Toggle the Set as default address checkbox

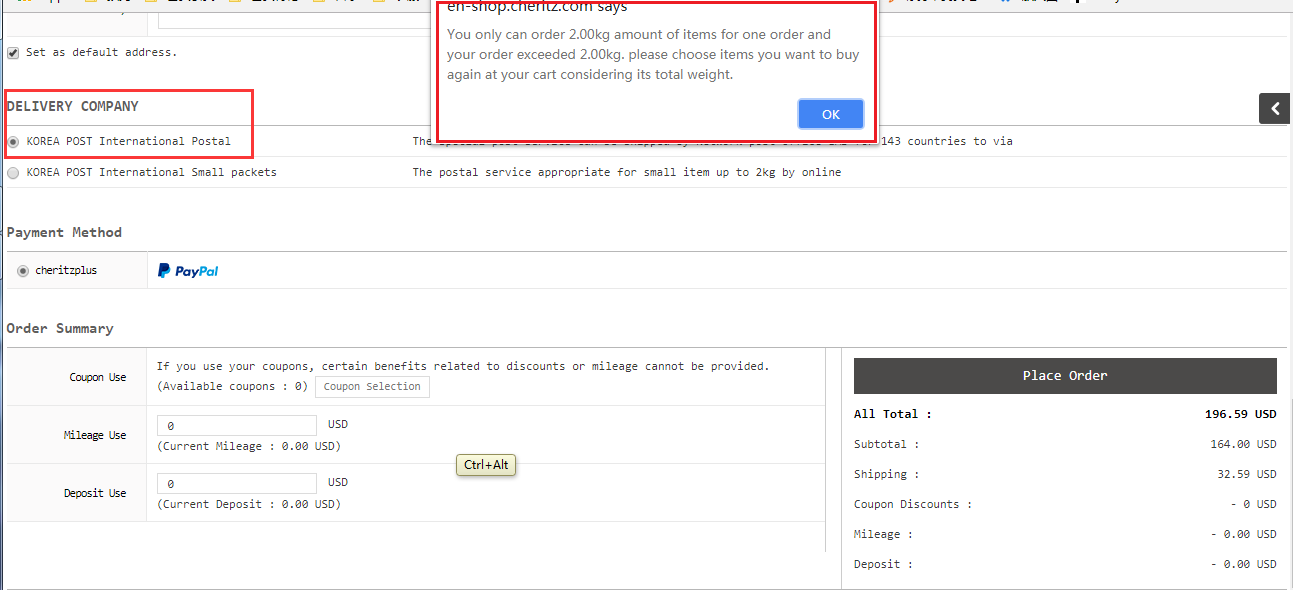[13, 53]
